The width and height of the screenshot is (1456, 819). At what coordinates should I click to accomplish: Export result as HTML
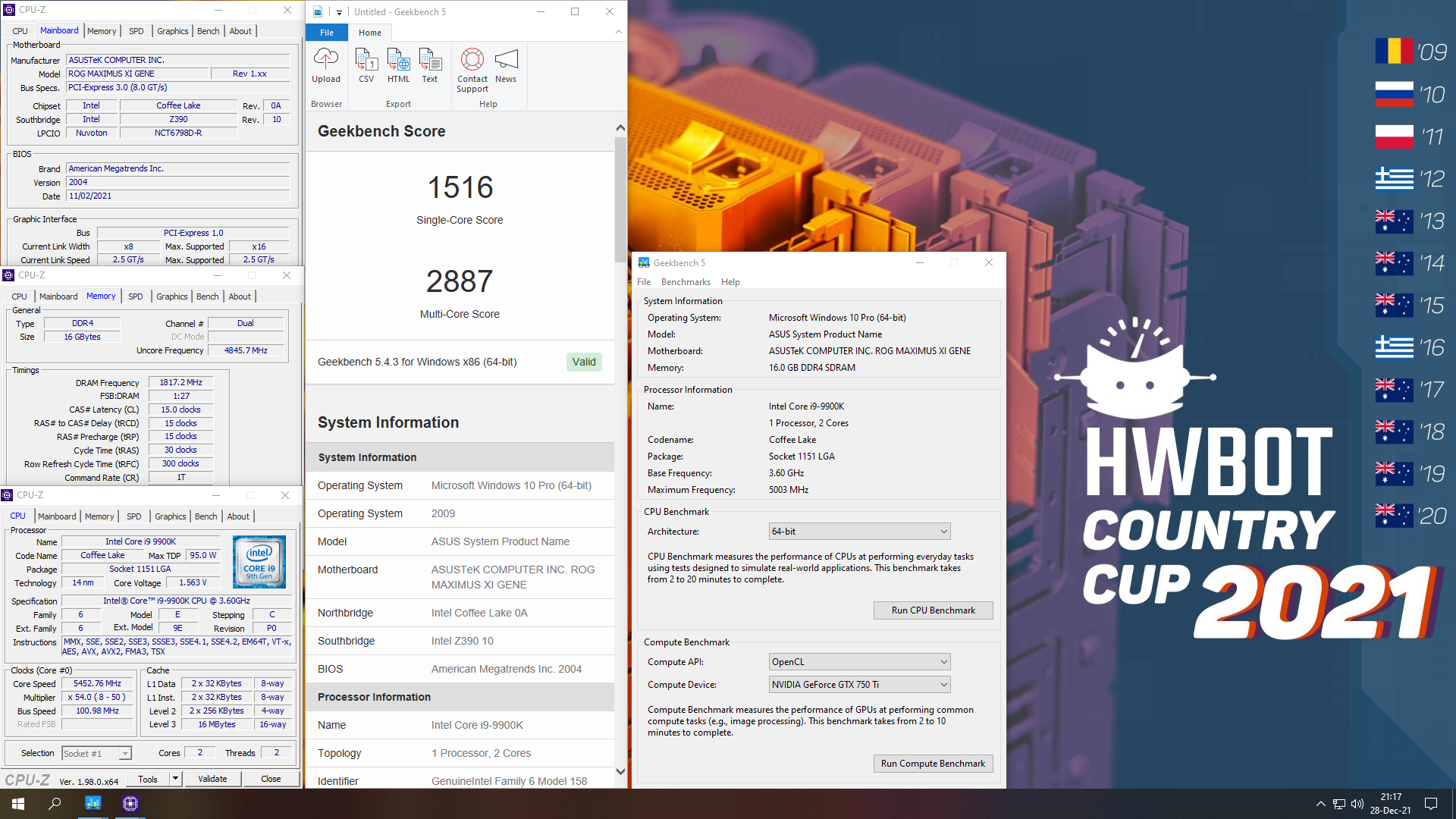pos(398,65)
